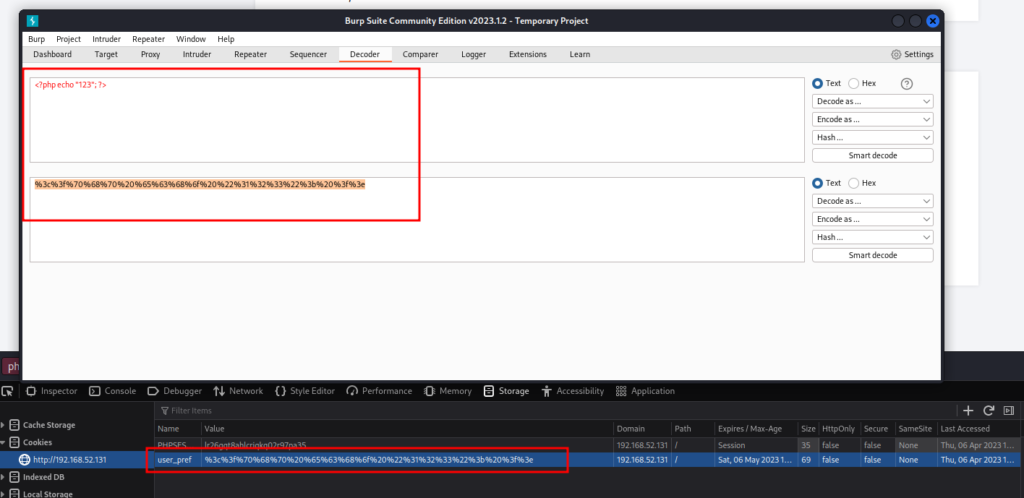
Task: Collapse the Cookies tree node
Action: [3, 442]
